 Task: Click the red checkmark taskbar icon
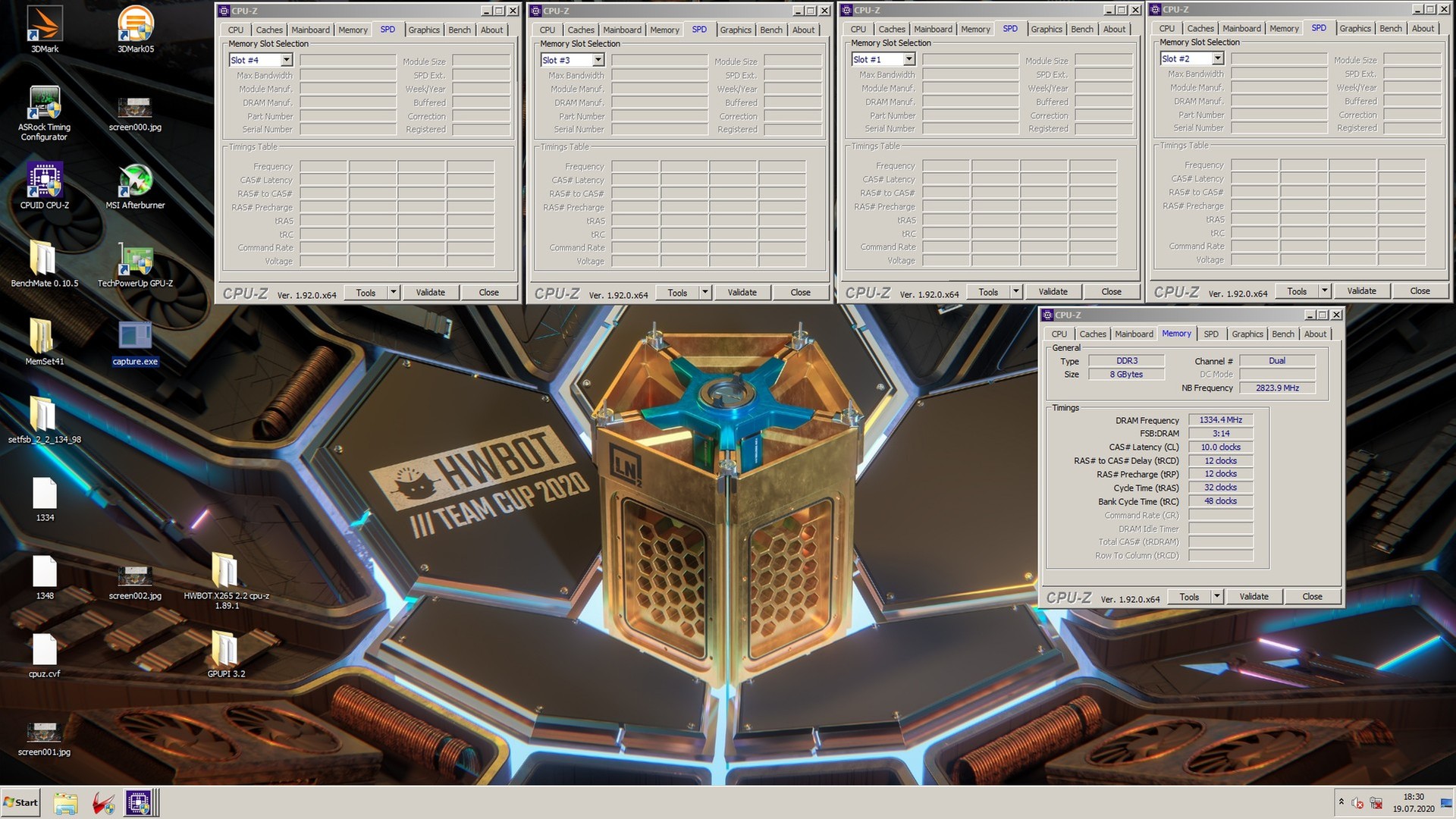pyautogui.click(x=104, y=803)
